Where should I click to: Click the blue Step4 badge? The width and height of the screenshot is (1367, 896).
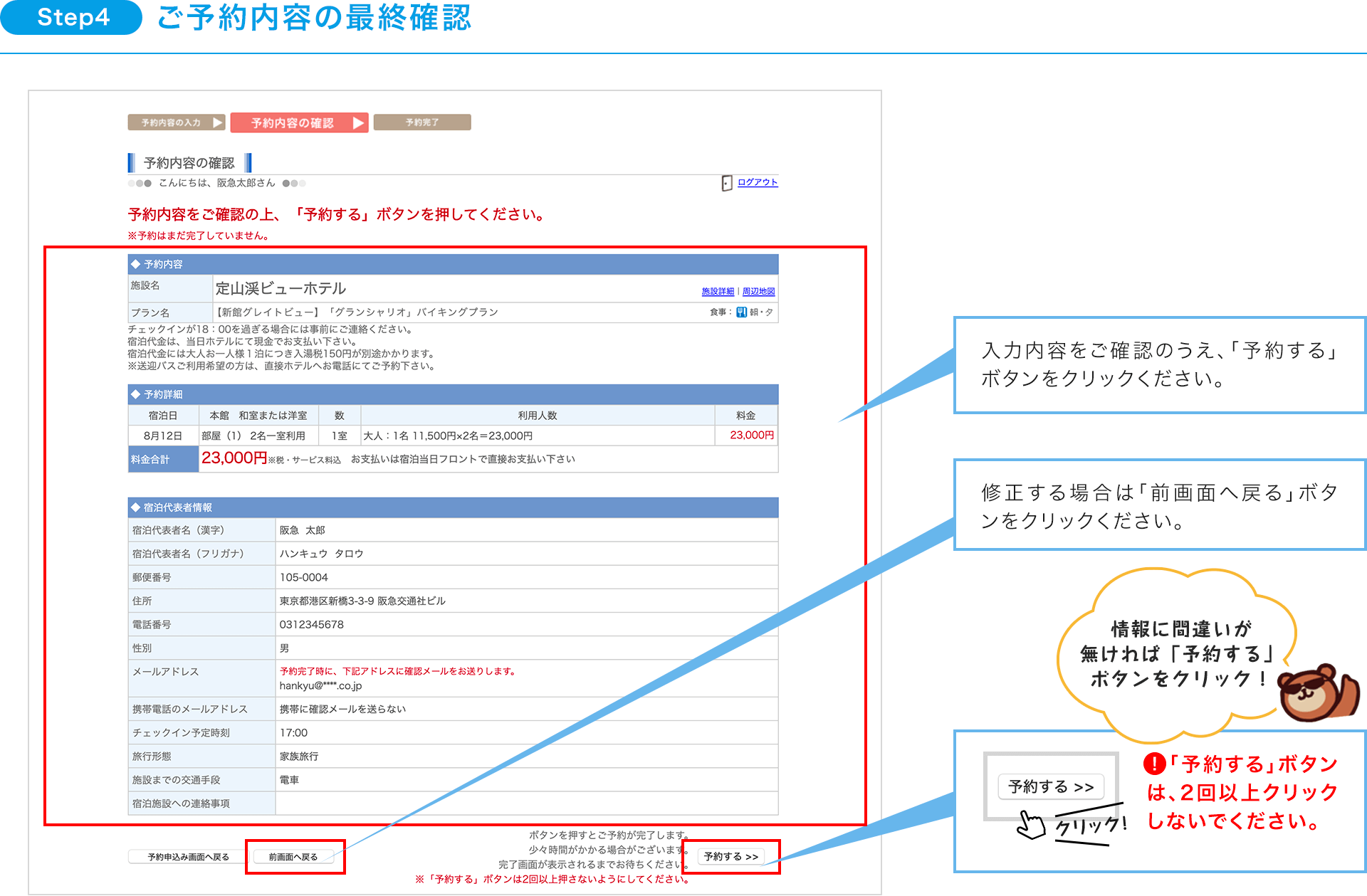pos(72,17)
